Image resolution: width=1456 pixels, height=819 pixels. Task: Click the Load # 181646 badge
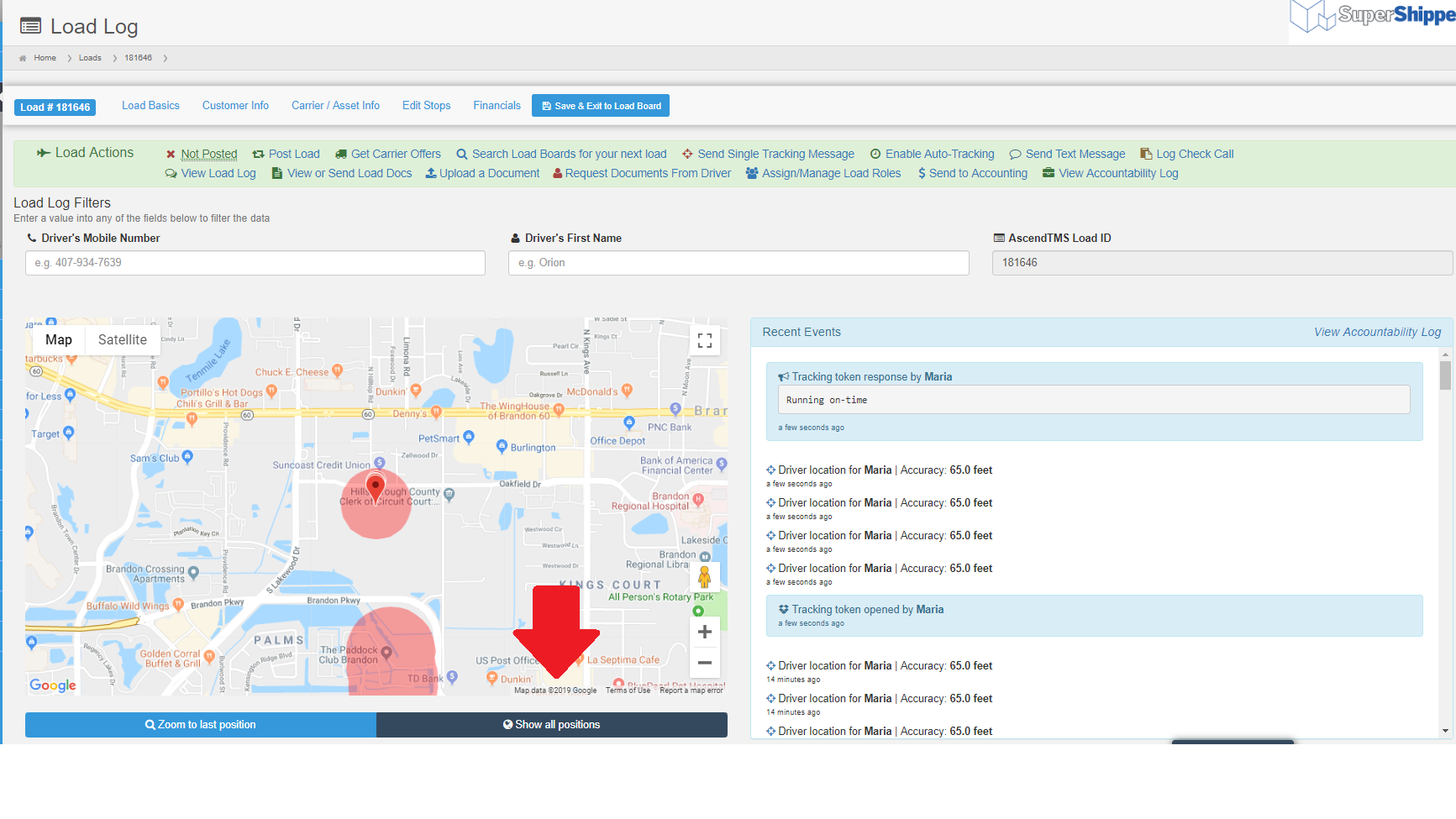click(55, 108)
